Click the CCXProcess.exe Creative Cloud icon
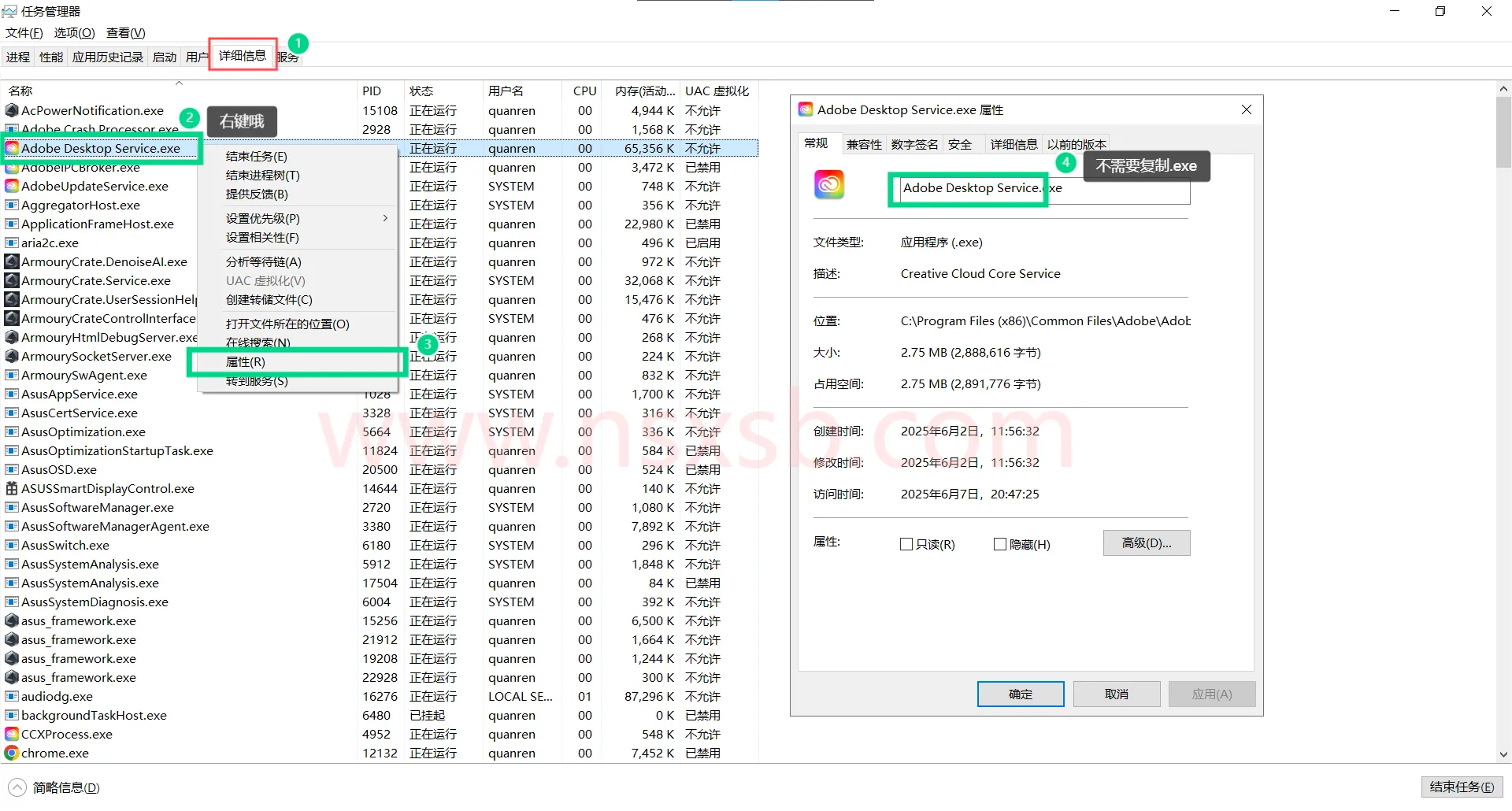1512x811 pixels. [12, 735]
